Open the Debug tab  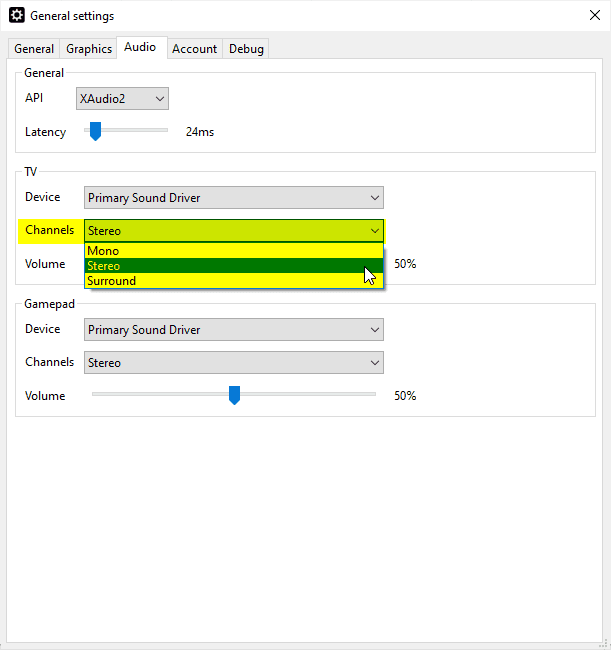[x=246, y=49]
